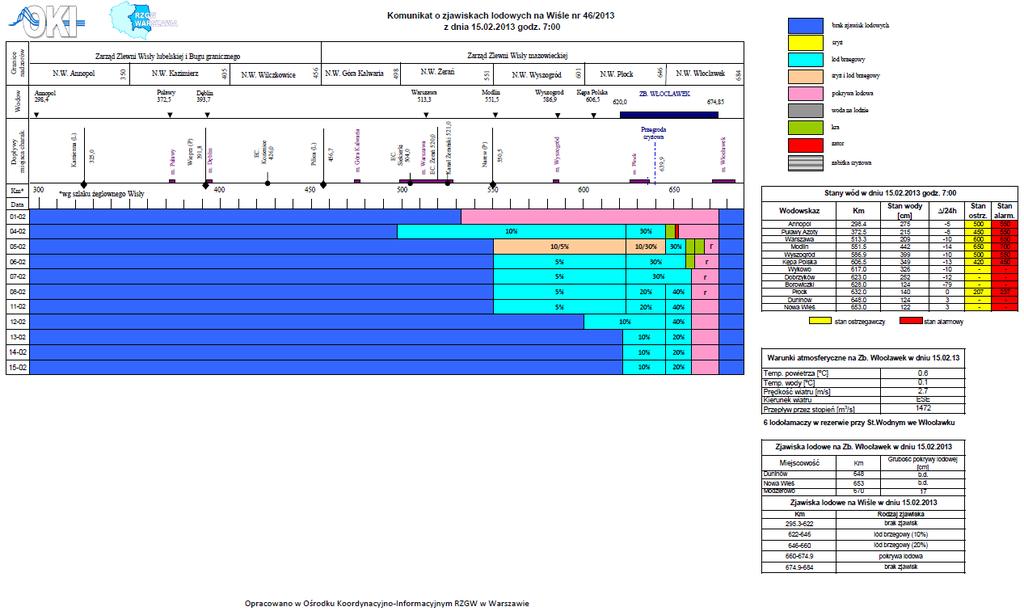This screenshot has width=1024, height=611.
Task: Click the peach 10/30% segment in row 05-02
Action: point(645,247)
